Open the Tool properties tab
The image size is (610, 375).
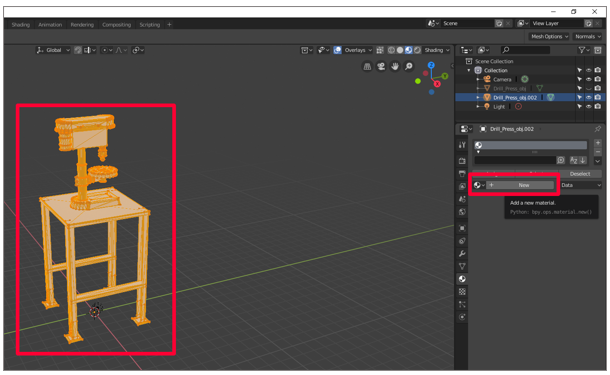(462, 145)
